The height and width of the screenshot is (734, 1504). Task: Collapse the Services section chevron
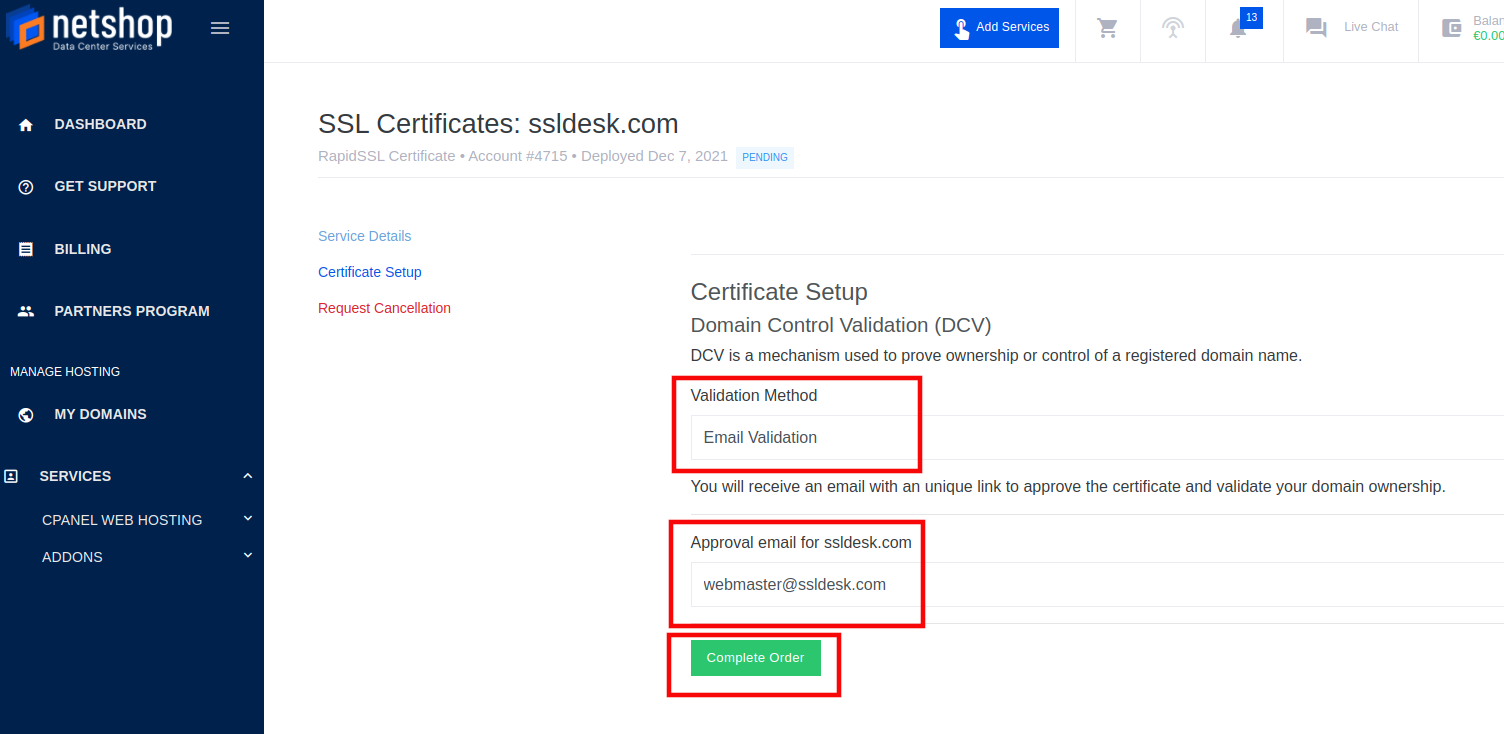(x=248, y=476)
